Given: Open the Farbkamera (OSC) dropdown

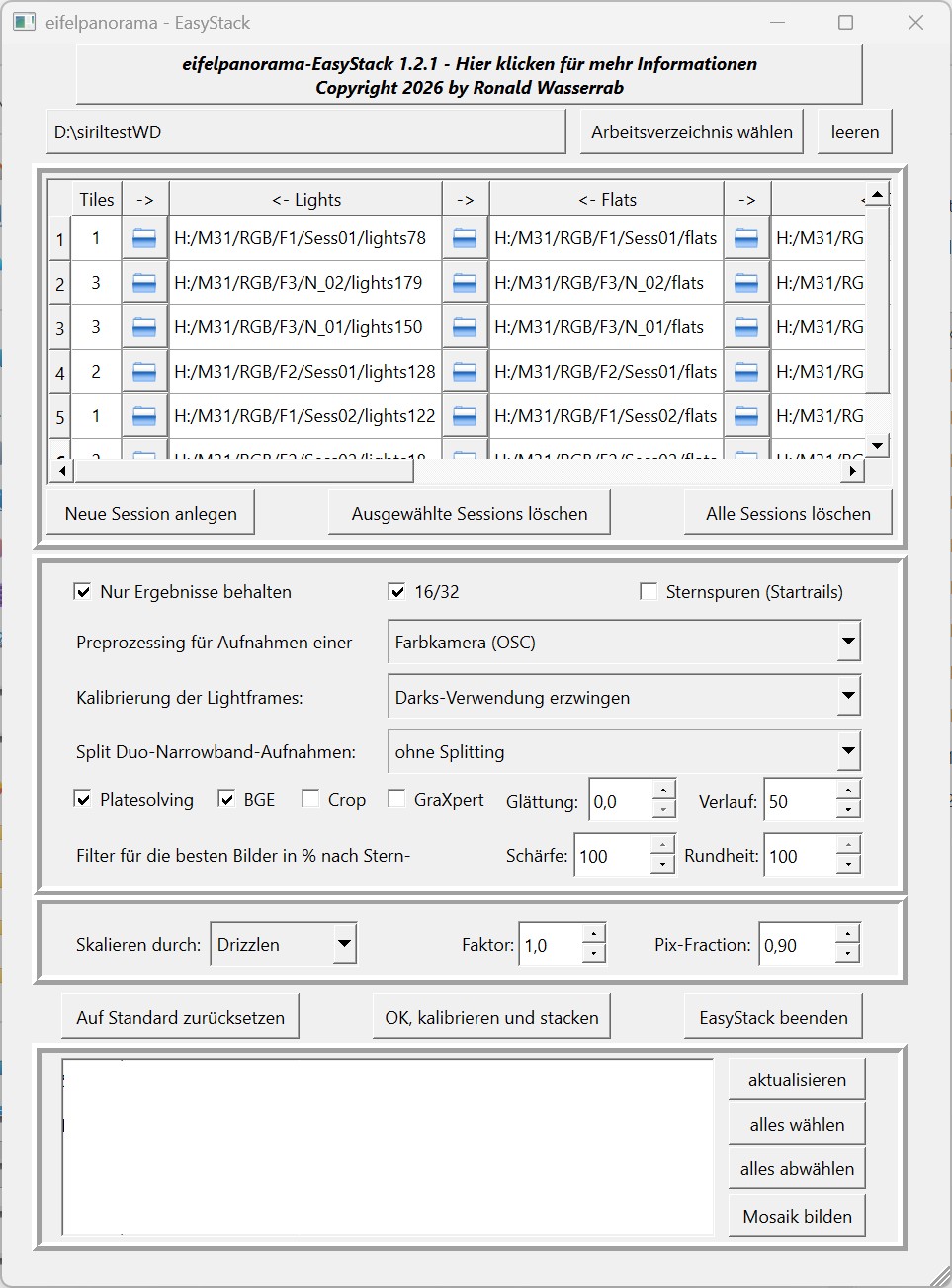Looking at the screenshot, I should pos(848,642).
